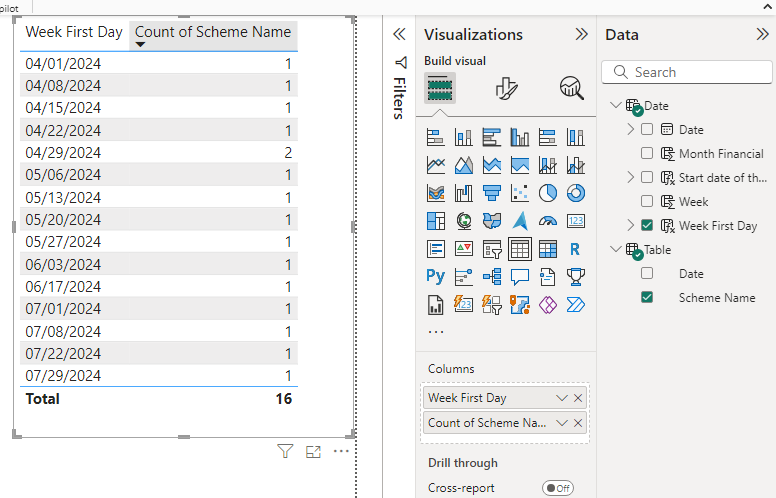Select the Line chart visual

436,165
